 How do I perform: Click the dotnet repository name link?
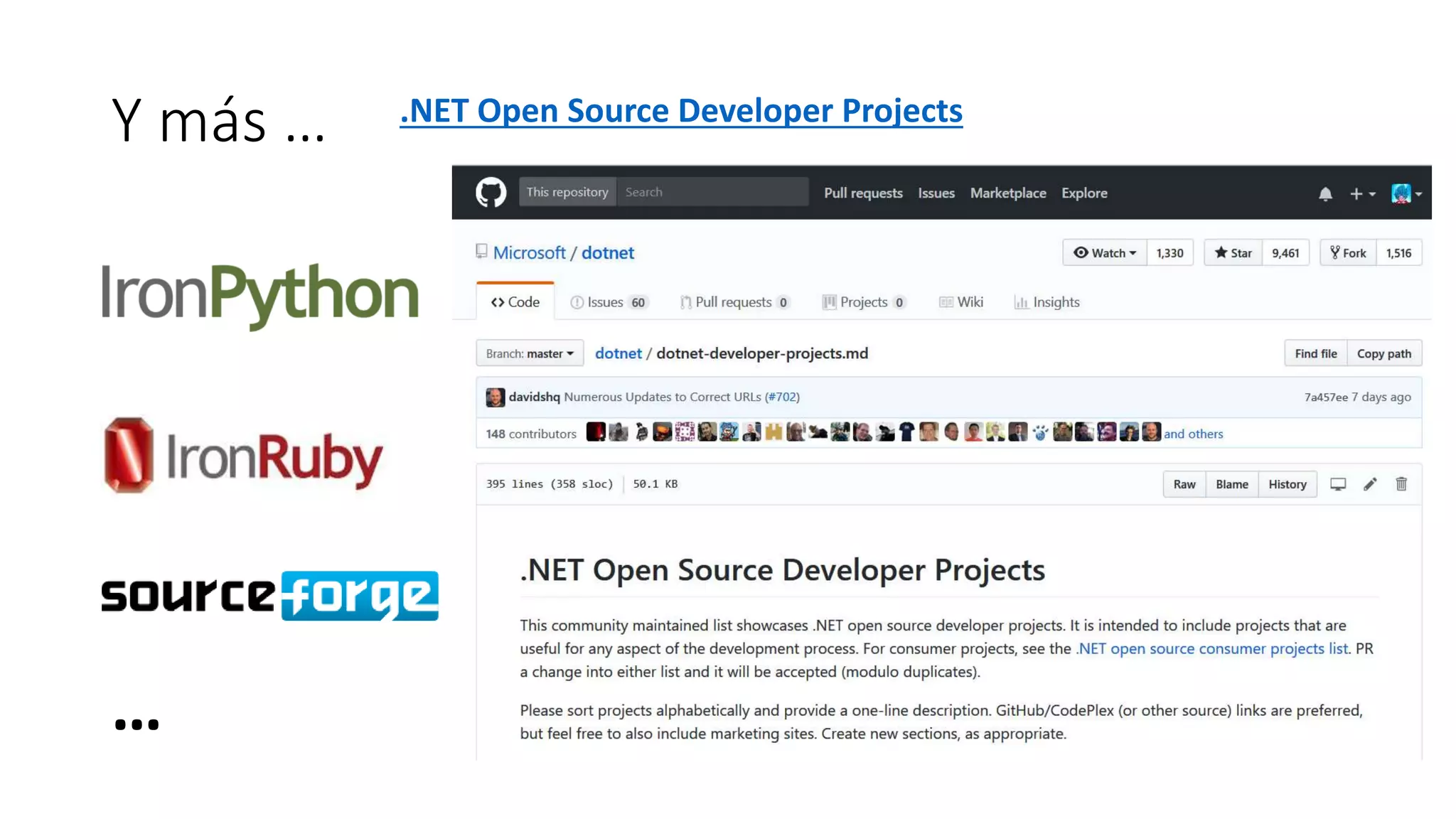tap(608, 253)
